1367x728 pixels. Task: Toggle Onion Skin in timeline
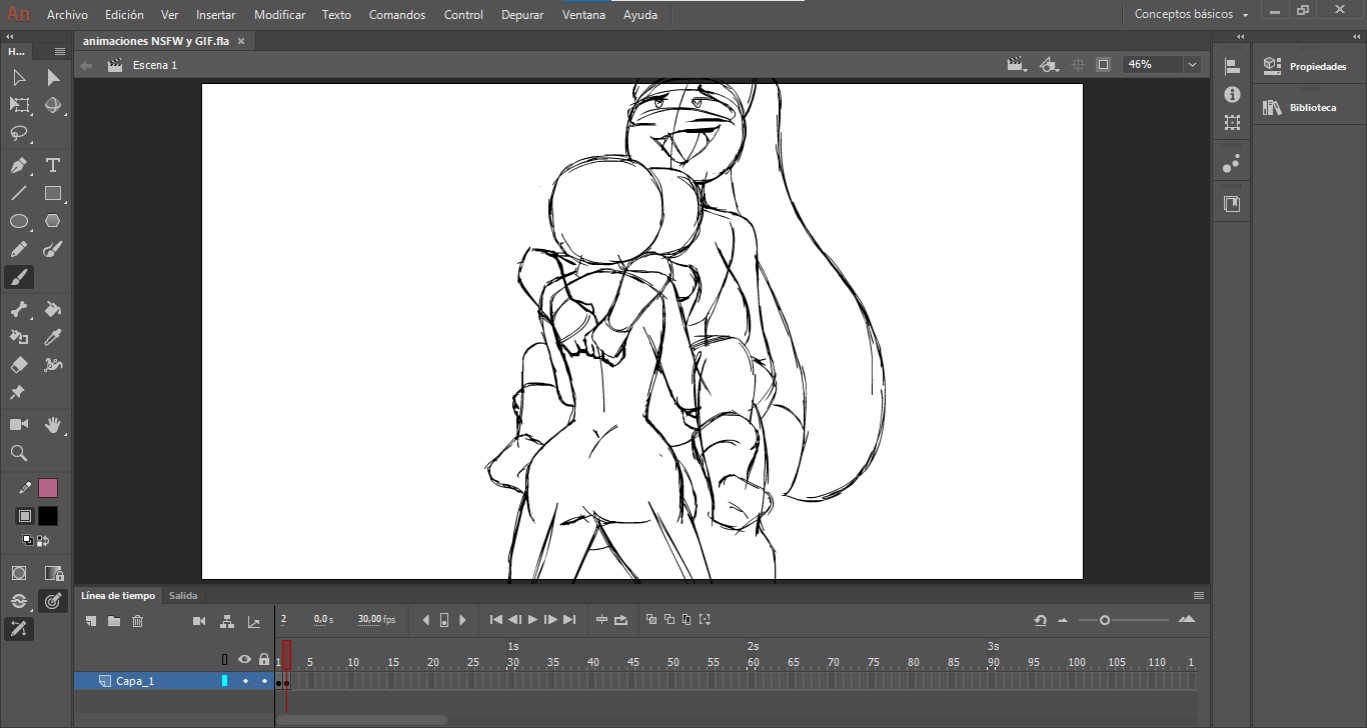(x=651, y=620)
